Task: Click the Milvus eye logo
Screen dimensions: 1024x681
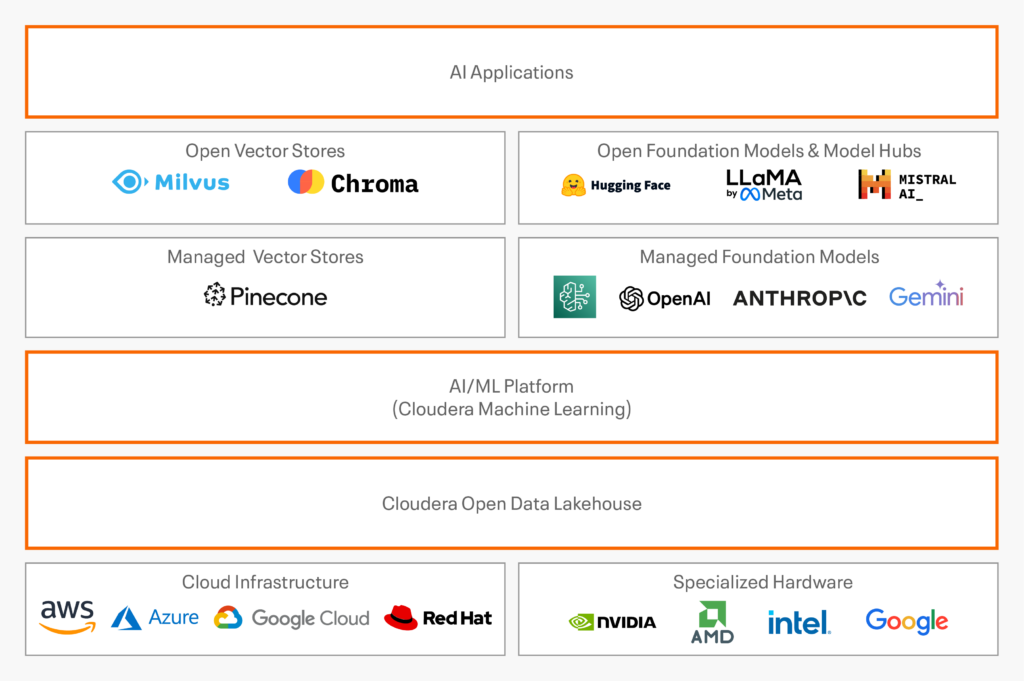Action: pyautogui.click(x=130, y=182)
